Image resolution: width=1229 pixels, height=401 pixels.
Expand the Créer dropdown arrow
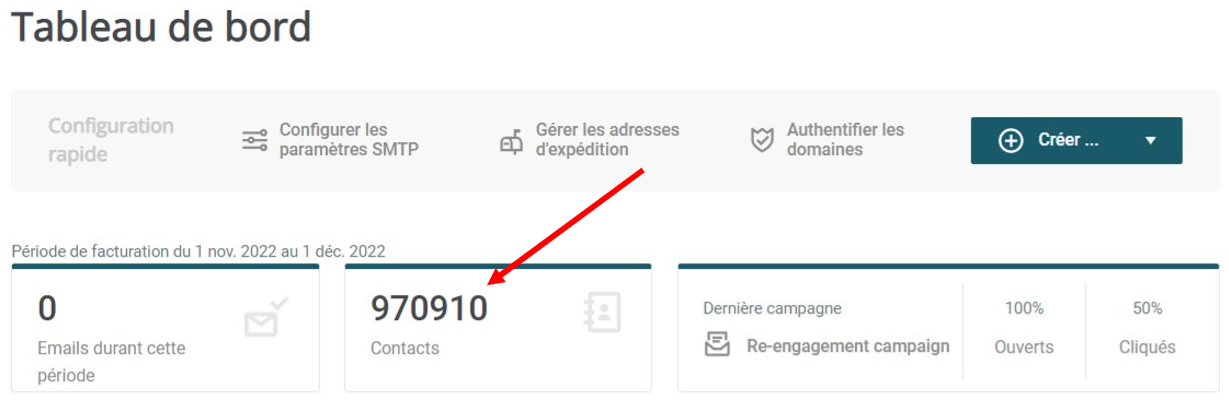click(x=1150, y=141)
